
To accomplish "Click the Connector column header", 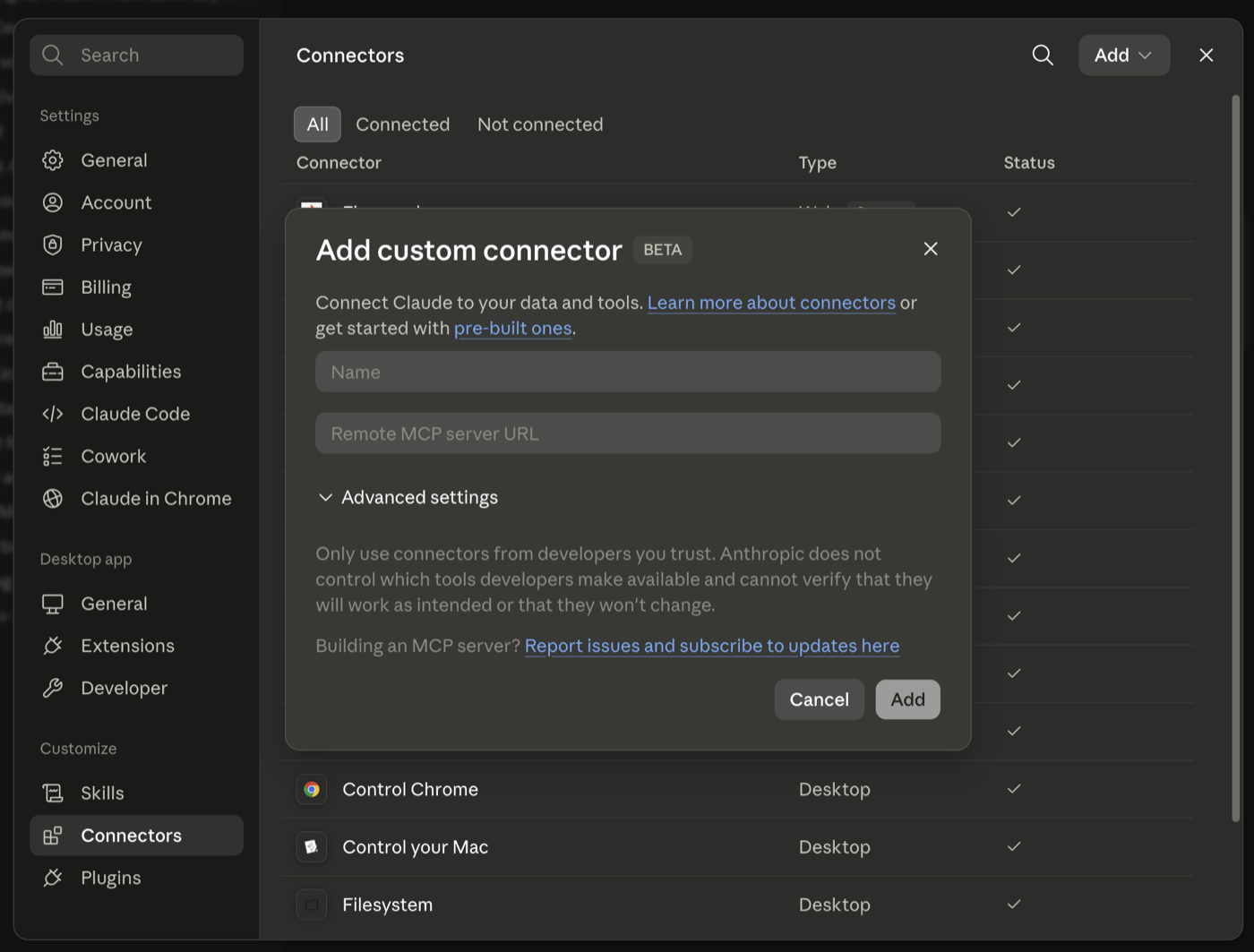I will 339,162.
